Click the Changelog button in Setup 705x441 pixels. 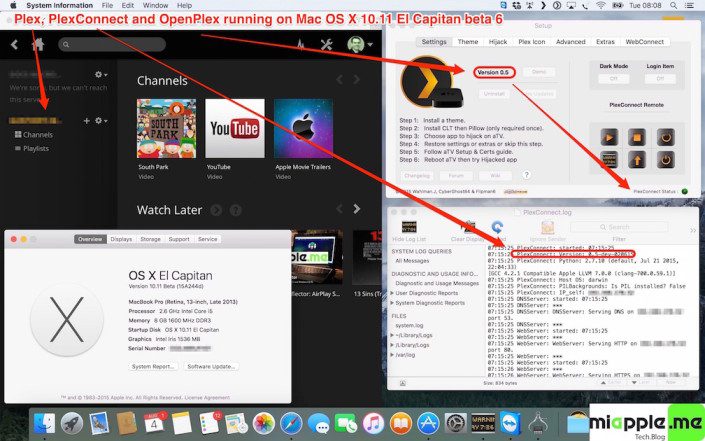pos(417,176)
